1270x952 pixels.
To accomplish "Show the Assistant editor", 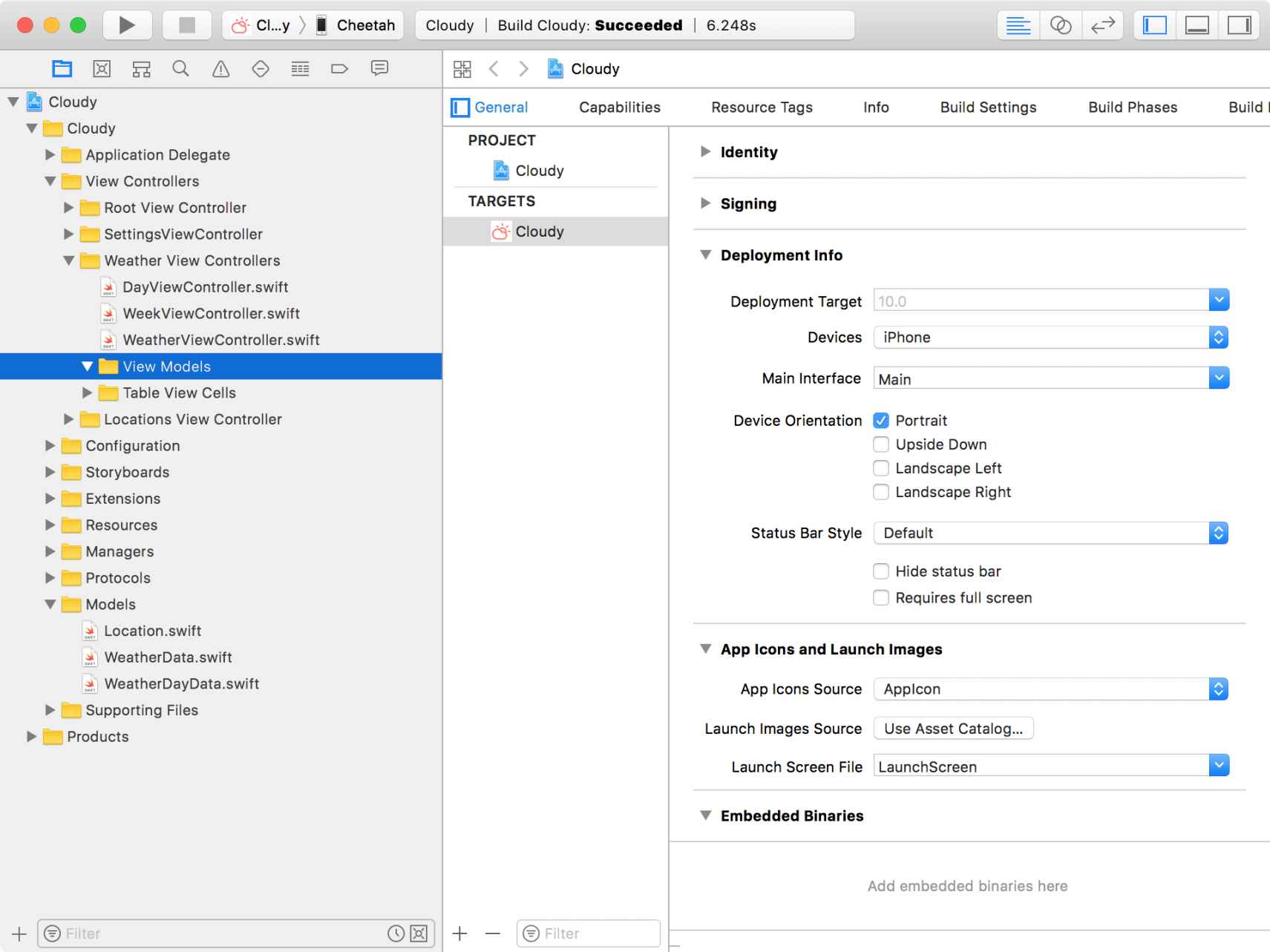I will point(1061,25).
